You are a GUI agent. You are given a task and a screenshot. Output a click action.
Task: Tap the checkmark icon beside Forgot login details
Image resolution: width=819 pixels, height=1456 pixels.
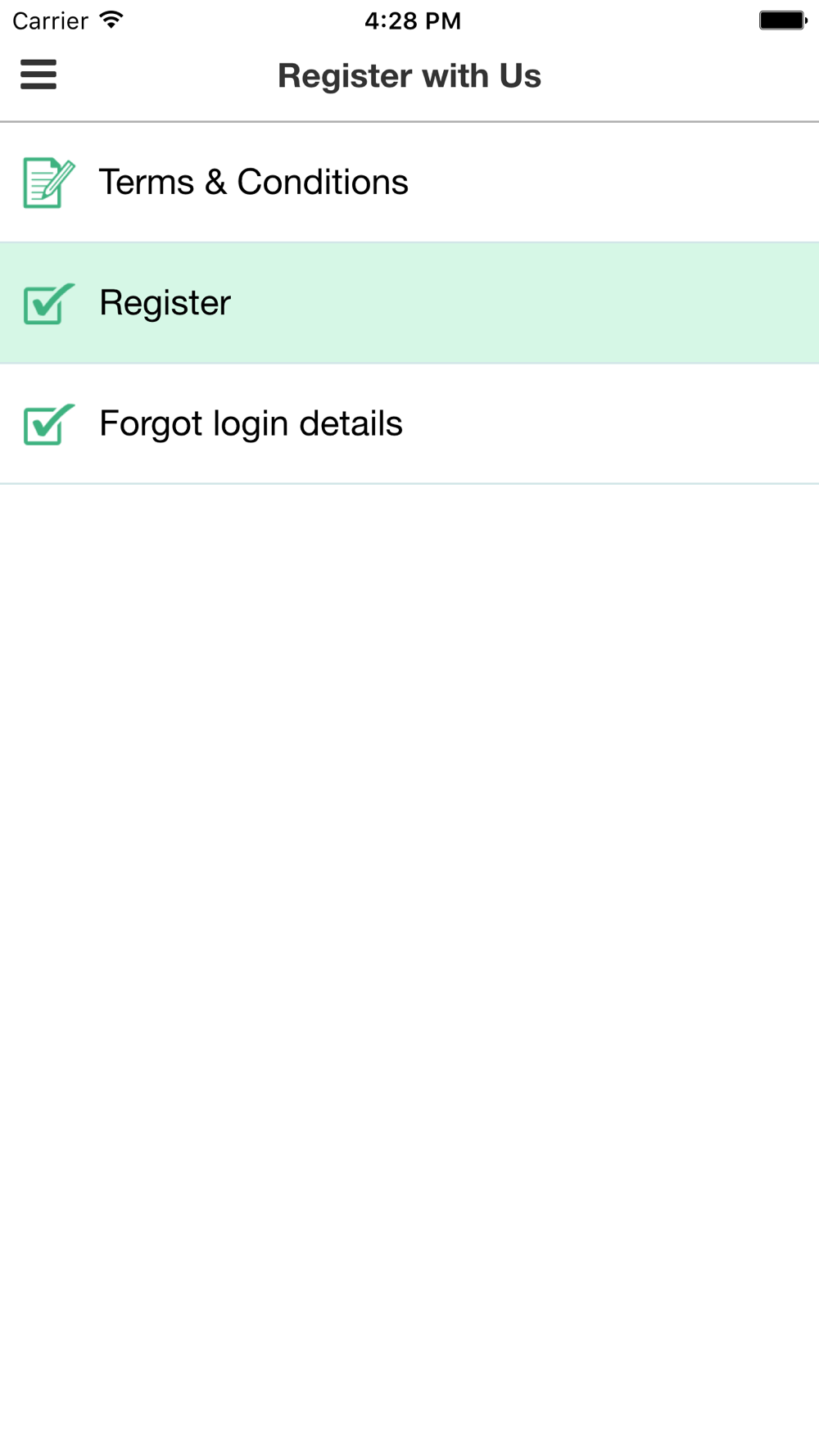pyautogui.click(x=49, y=424)
